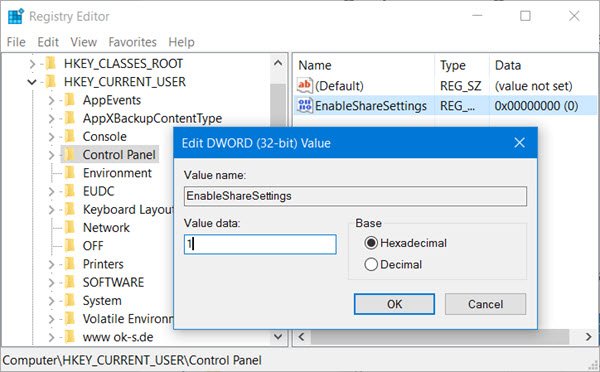The width and height of the screenshot is (600, 372).
Task: Expand the System key
Action: tap(51, 301)
